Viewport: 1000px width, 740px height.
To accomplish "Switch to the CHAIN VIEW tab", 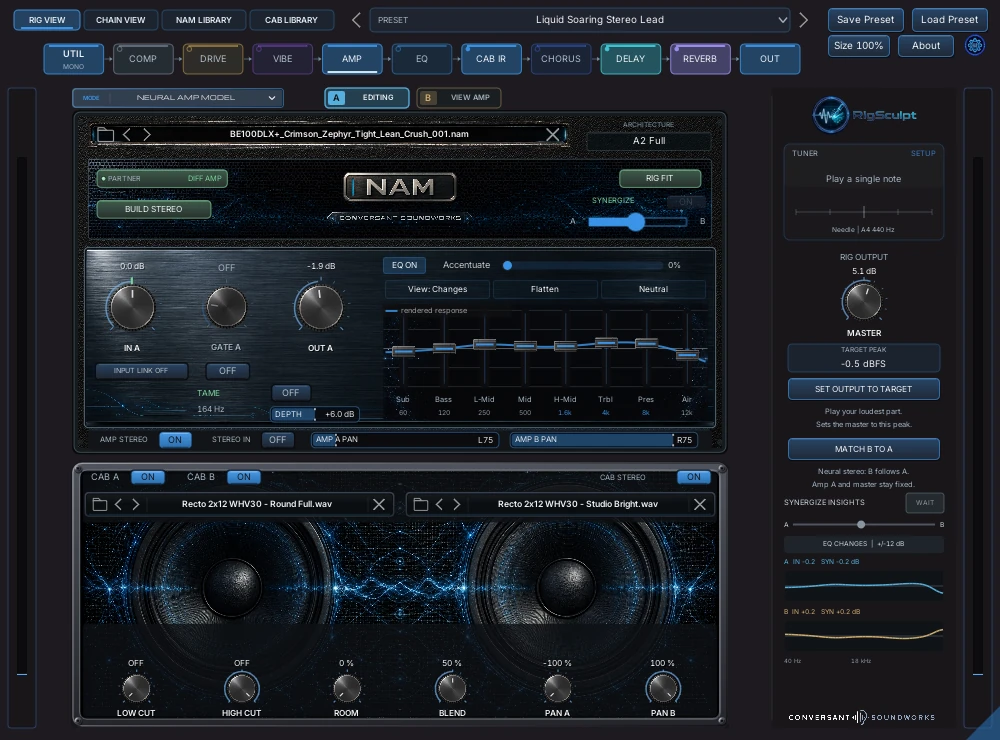I will tap(121, 20).
